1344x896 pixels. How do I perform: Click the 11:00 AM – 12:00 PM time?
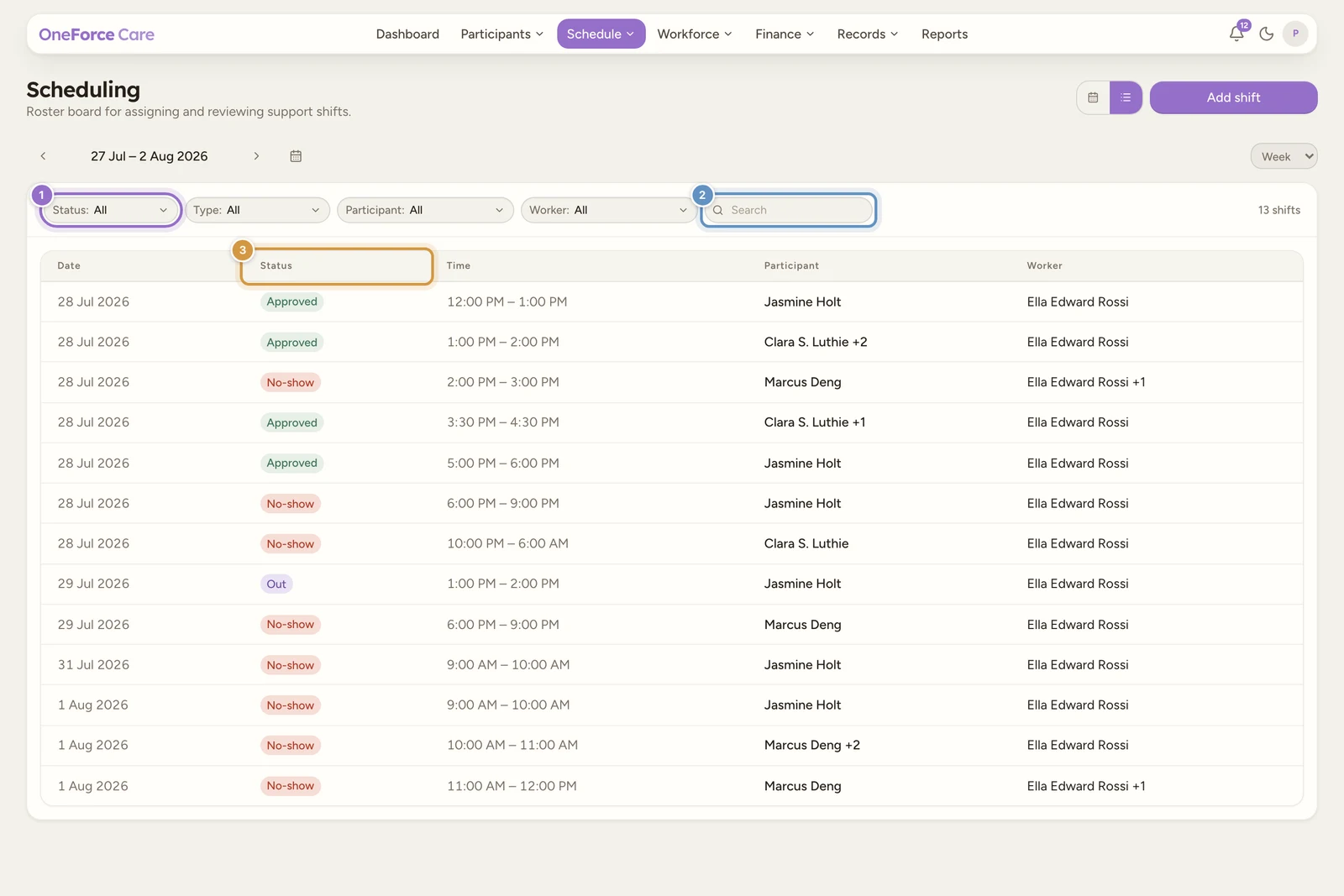click(512, 786)
